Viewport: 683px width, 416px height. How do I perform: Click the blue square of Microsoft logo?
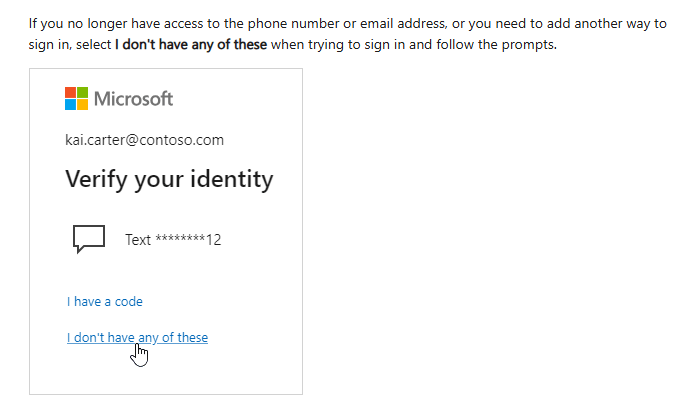click(x=70, y=104)
